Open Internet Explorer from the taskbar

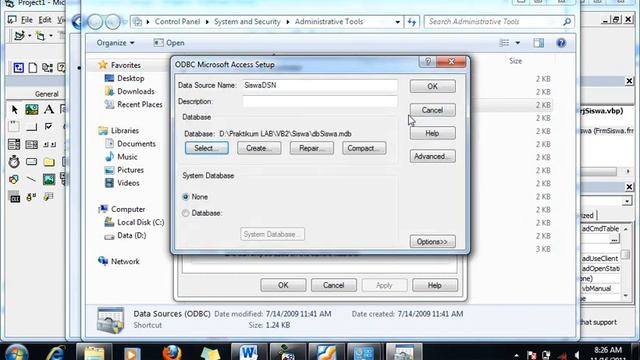pos(56,353)
